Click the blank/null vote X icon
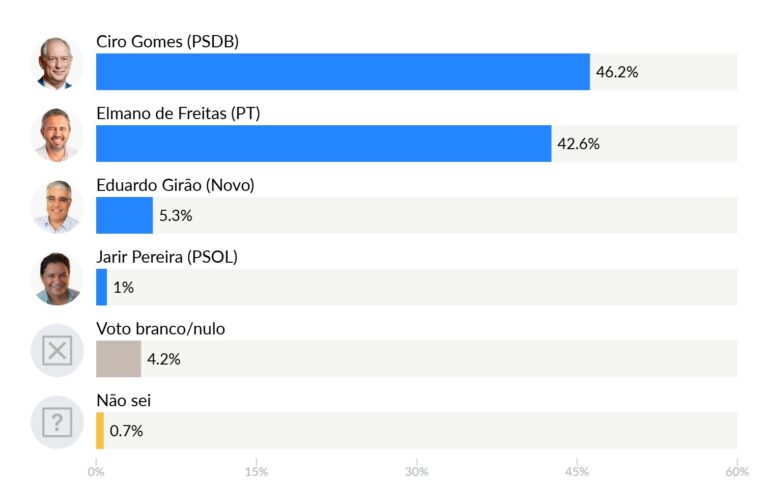Viewport: 768px width, 504px height. click(x=57, y=351)
